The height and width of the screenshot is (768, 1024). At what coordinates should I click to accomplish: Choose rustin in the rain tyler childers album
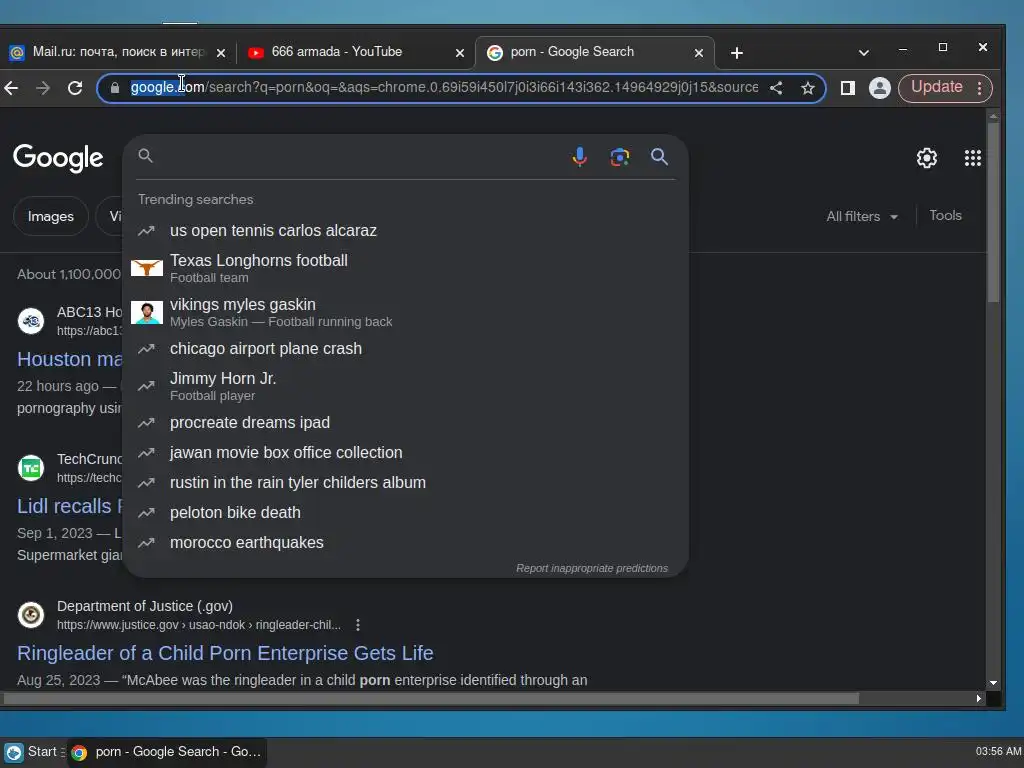(405, 483)
